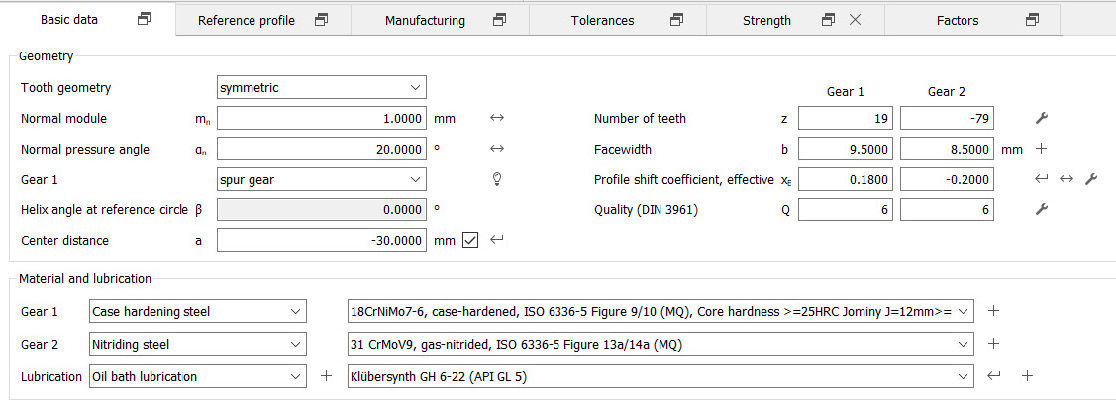The height and width of the screenshot is (412, 1116).
Task: Open 31 CrMoV9 material selection dropdown
Action: (x=660, y=344)
